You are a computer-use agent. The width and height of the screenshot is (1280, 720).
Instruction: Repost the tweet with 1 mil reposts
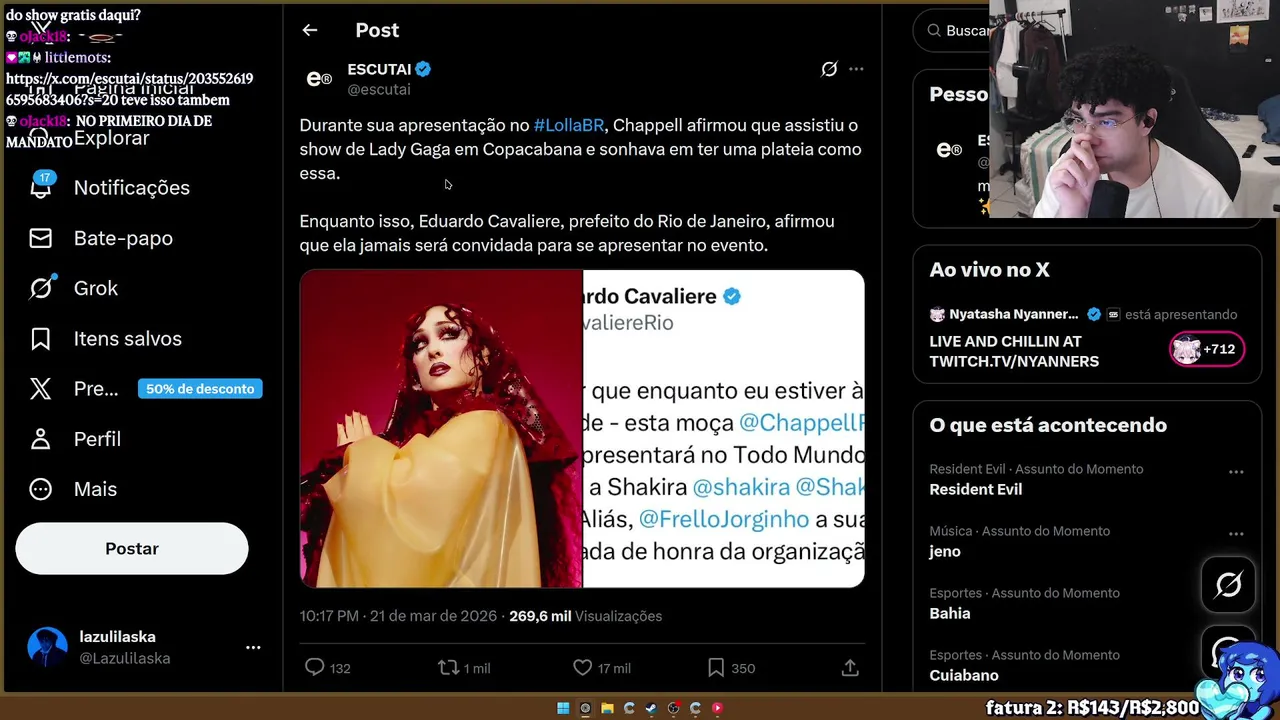449,667
